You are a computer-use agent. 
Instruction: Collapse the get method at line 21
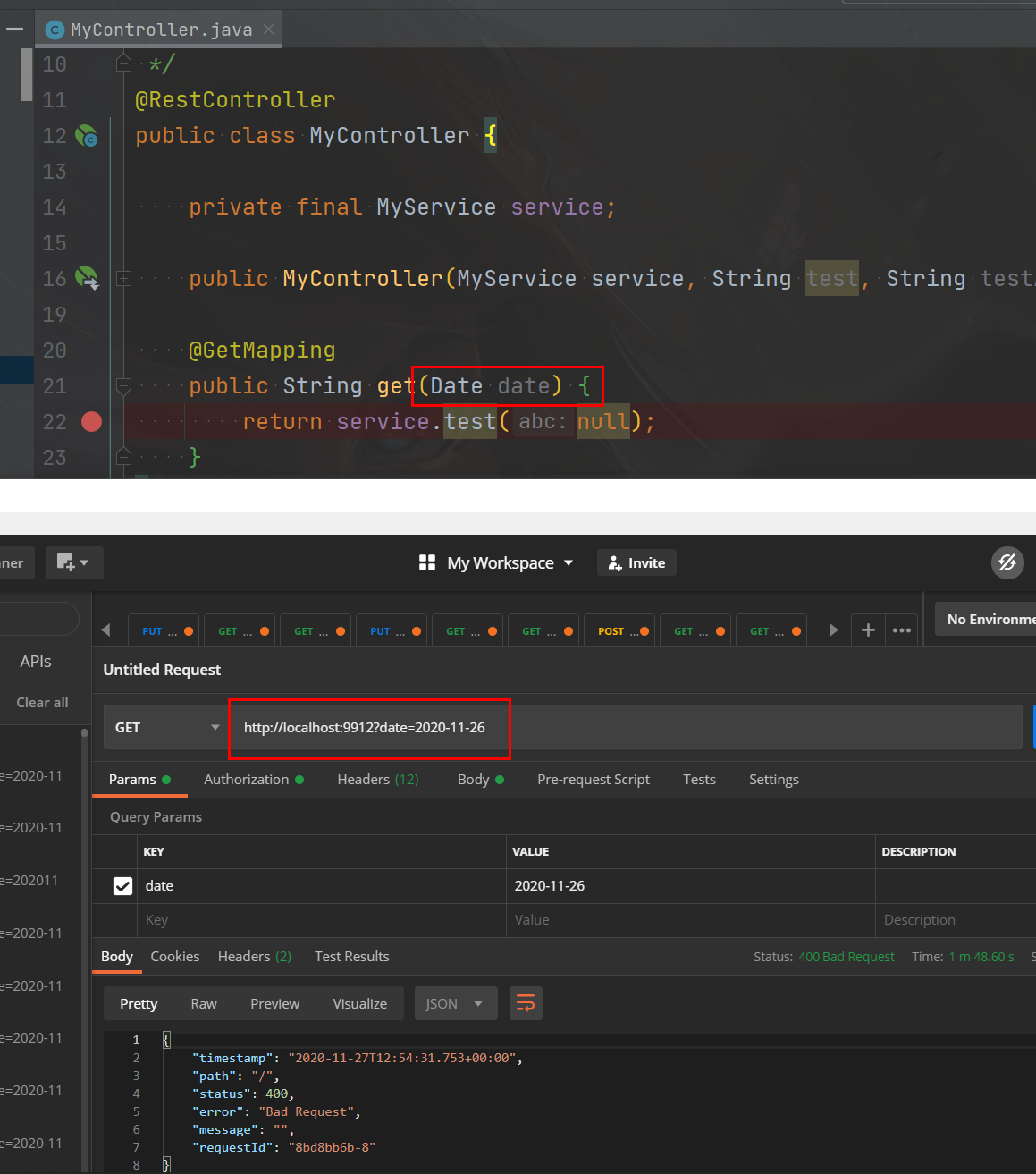[x=124, y=385]
